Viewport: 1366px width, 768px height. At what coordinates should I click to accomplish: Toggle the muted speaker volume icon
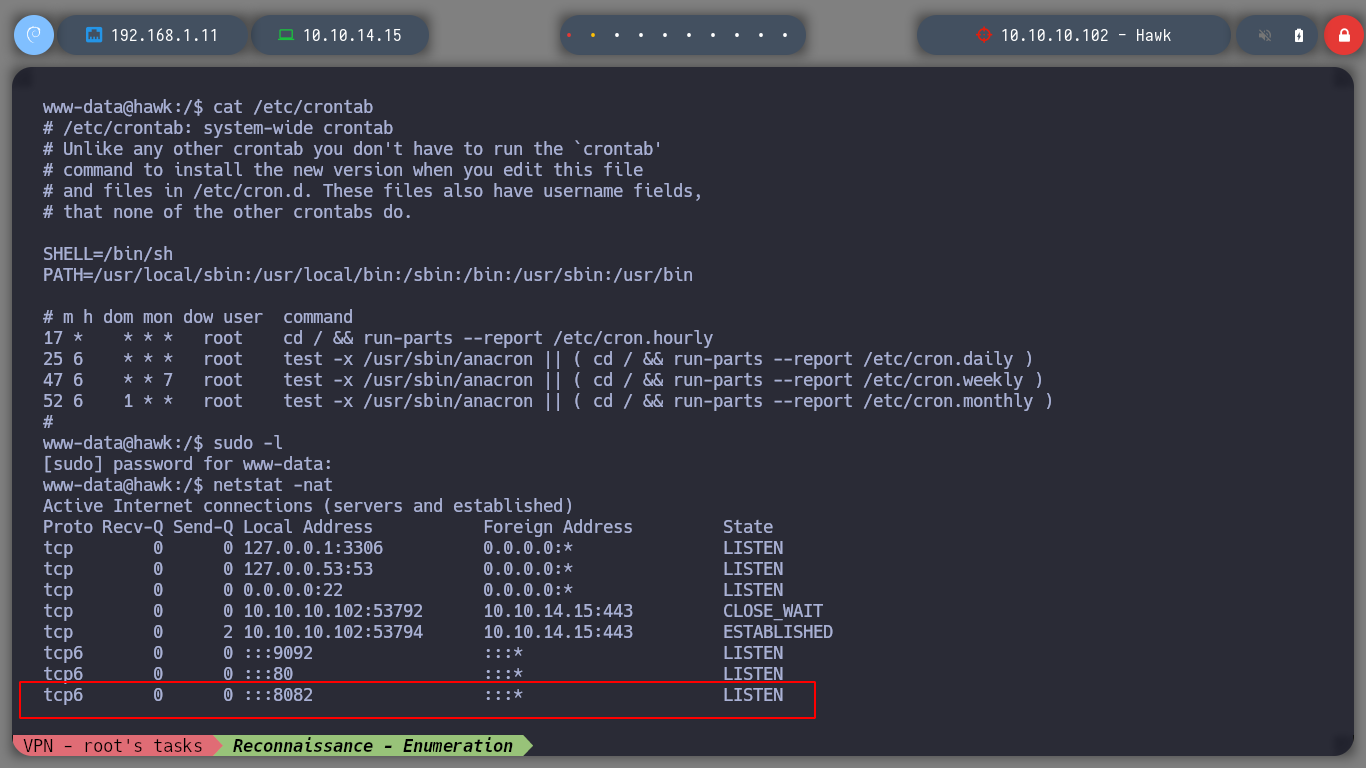point(1265,35)
